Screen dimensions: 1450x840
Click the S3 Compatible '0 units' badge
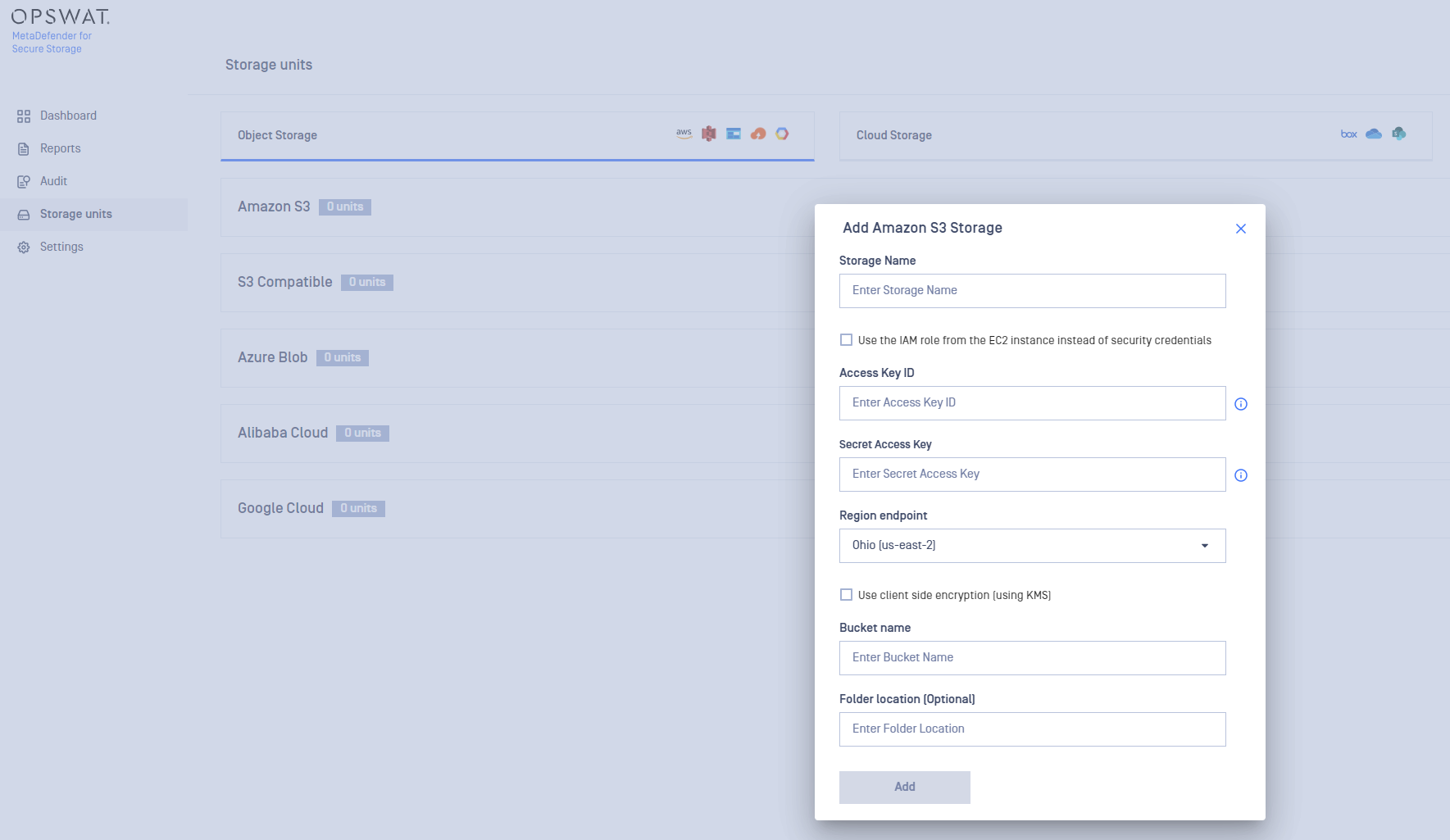pos(367,283)
